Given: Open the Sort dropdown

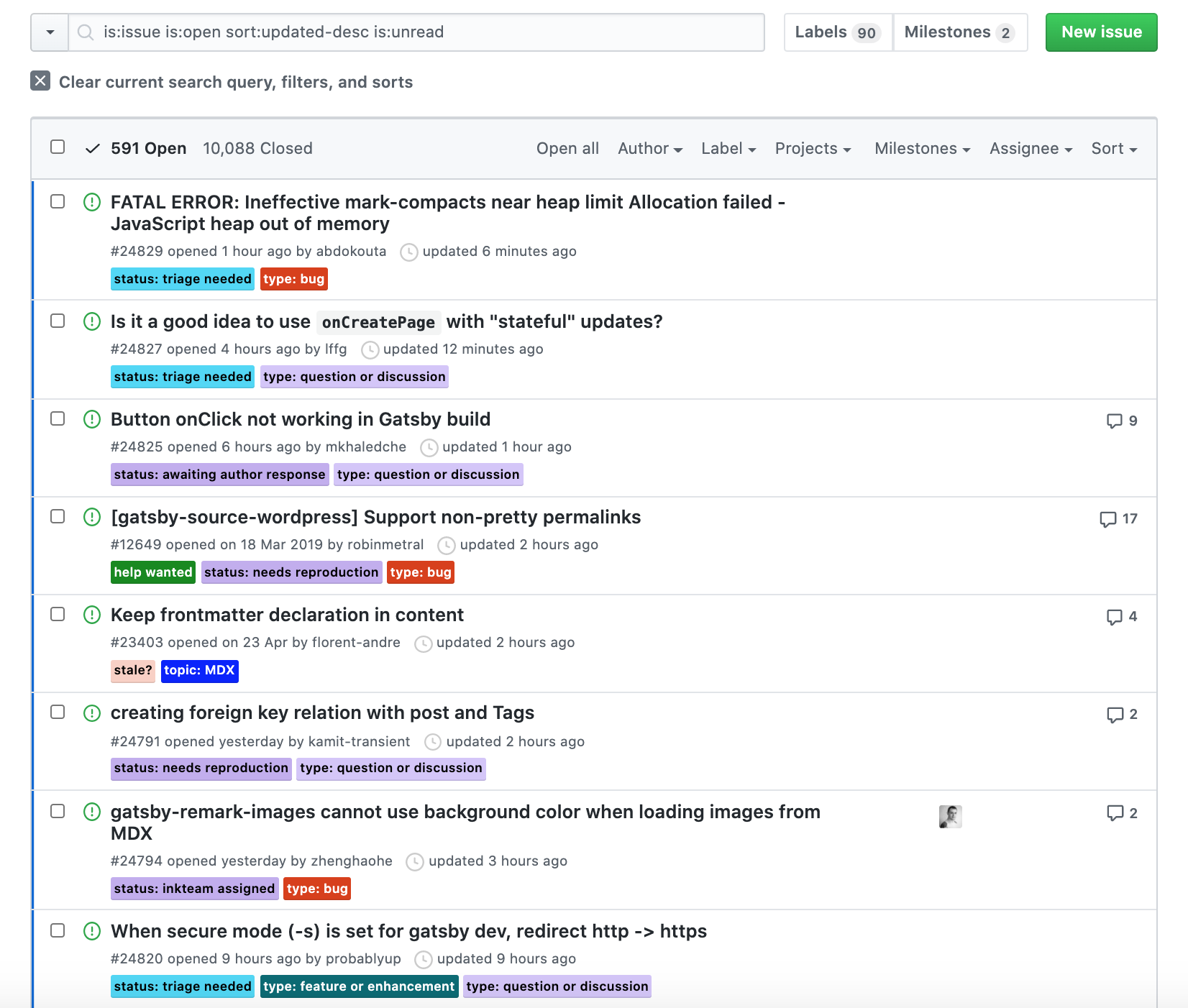Looking at the screenshot, I should [x=1114, y=149].
